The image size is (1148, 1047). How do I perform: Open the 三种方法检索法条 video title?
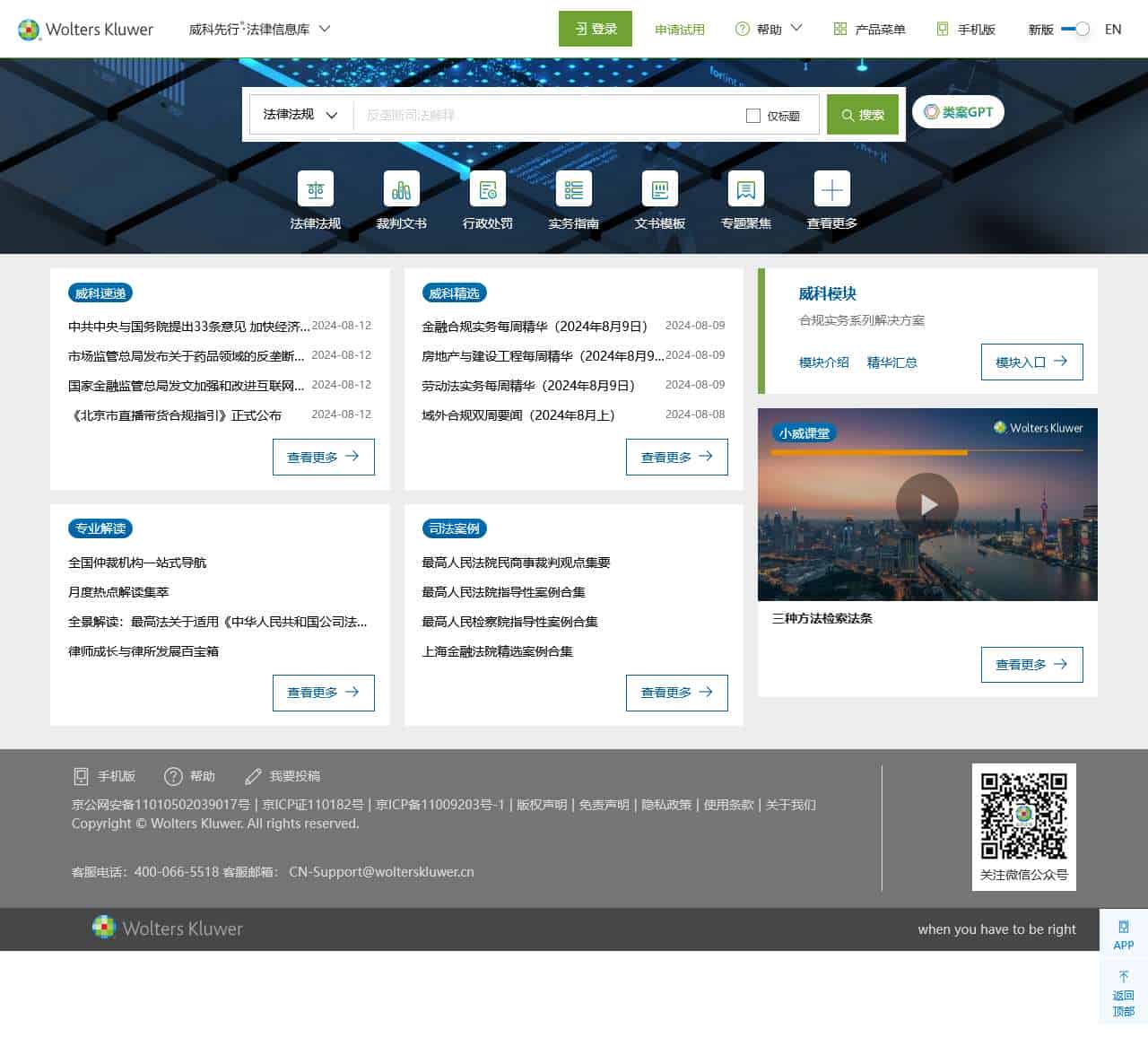(822, 618)
